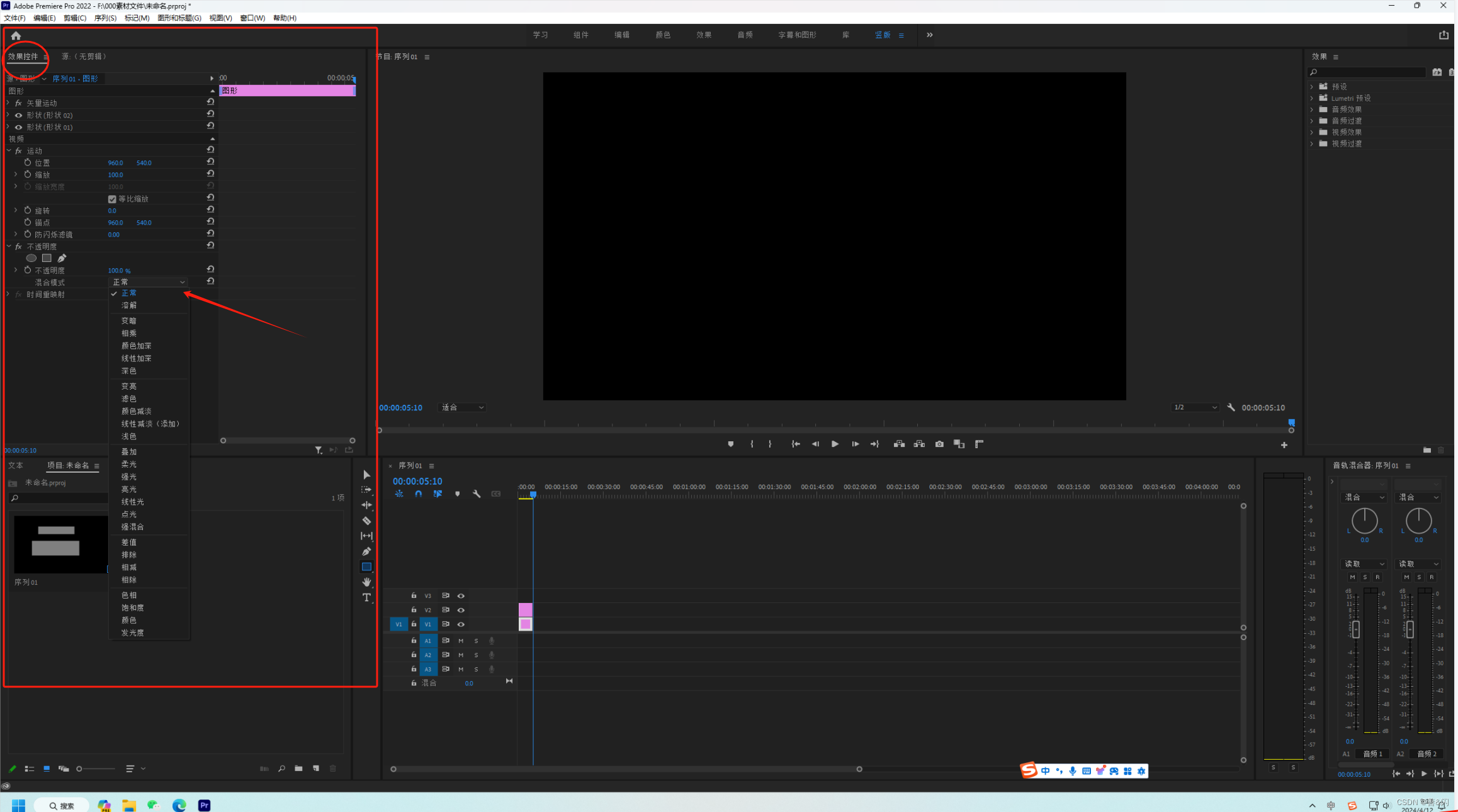The height and width of the screenshot is (812, 1458).
Task: Toggle V2 track output eye icon
Action: click(x=461, y=610)
